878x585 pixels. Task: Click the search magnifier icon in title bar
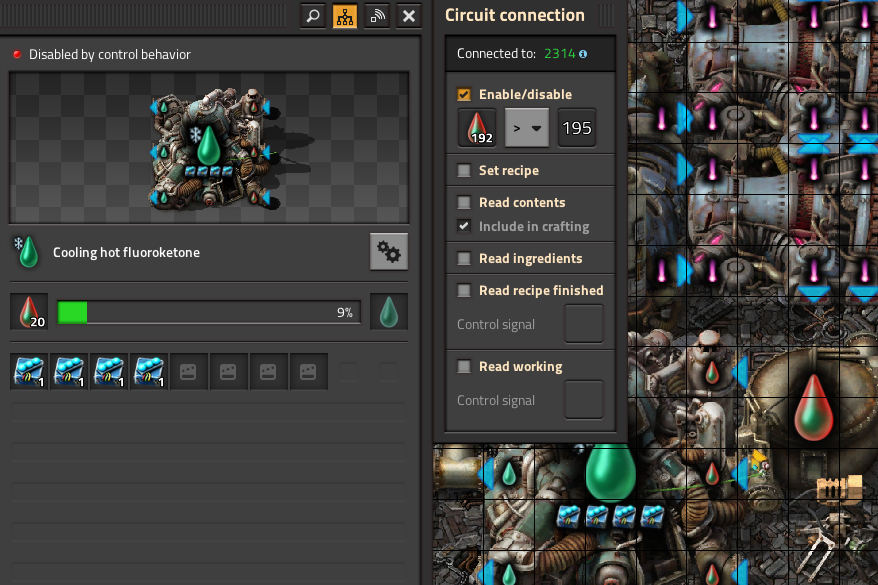(x=313, y=16)
